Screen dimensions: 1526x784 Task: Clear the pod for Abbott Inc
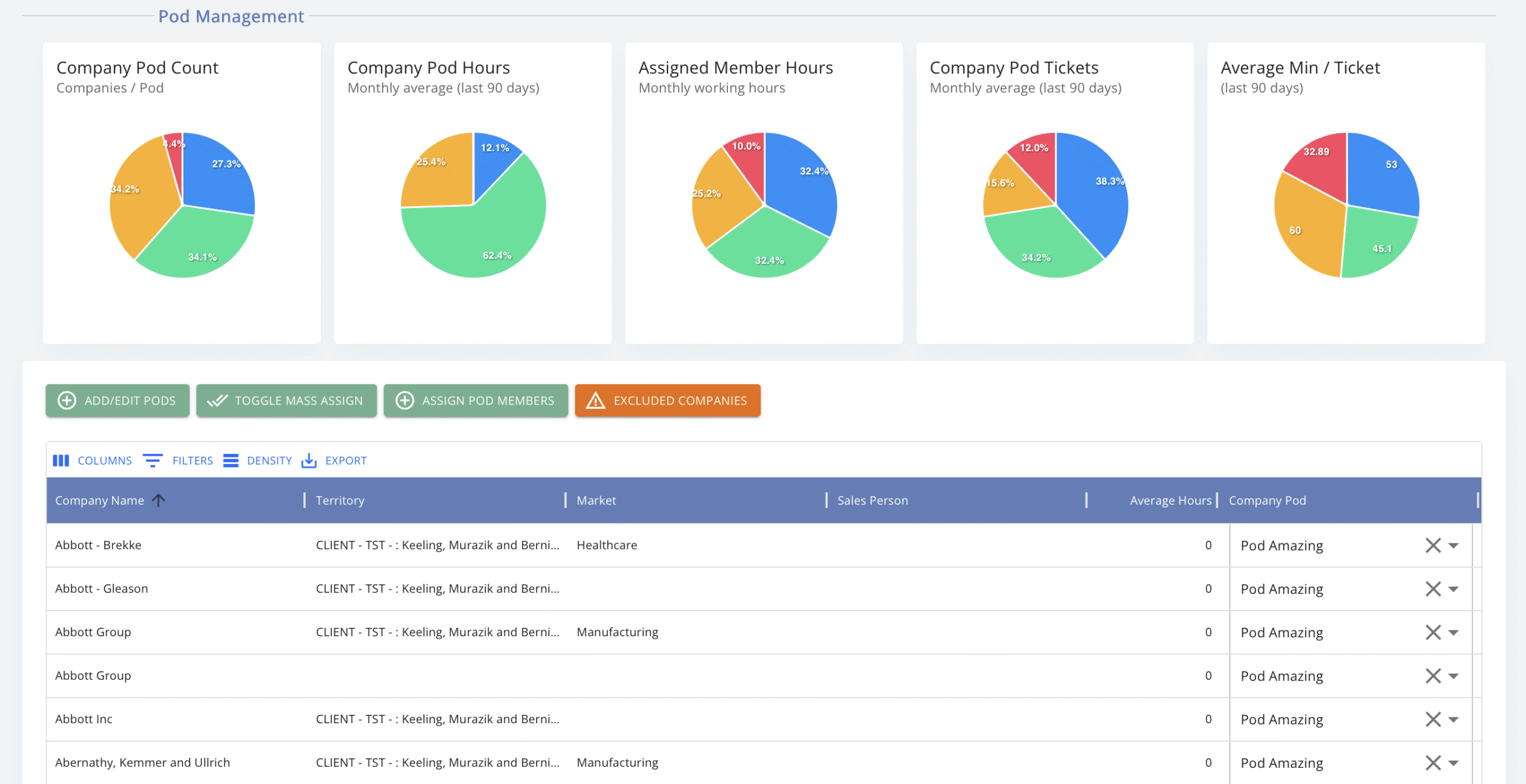pyautogui.click(x=1433, y=719)
